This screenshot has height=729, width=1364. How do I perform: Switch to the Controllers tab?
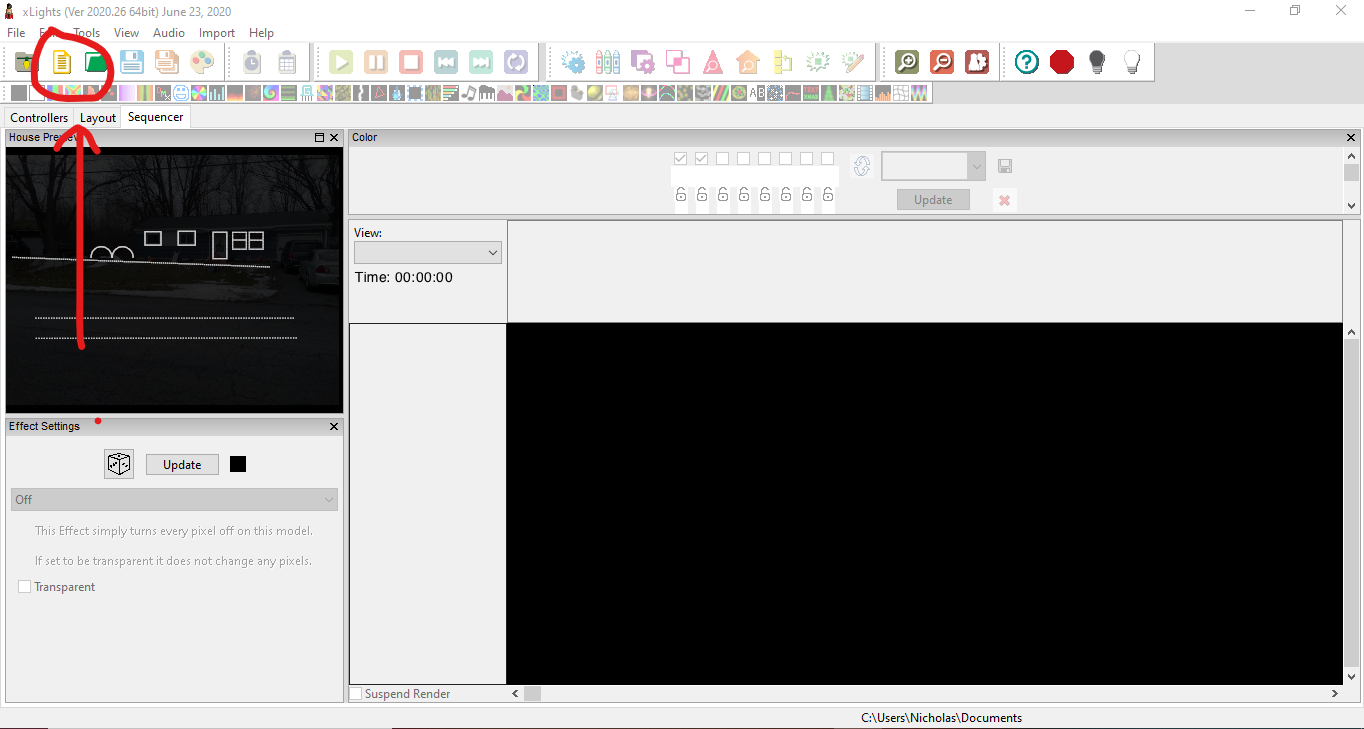[x=39, y=118]
